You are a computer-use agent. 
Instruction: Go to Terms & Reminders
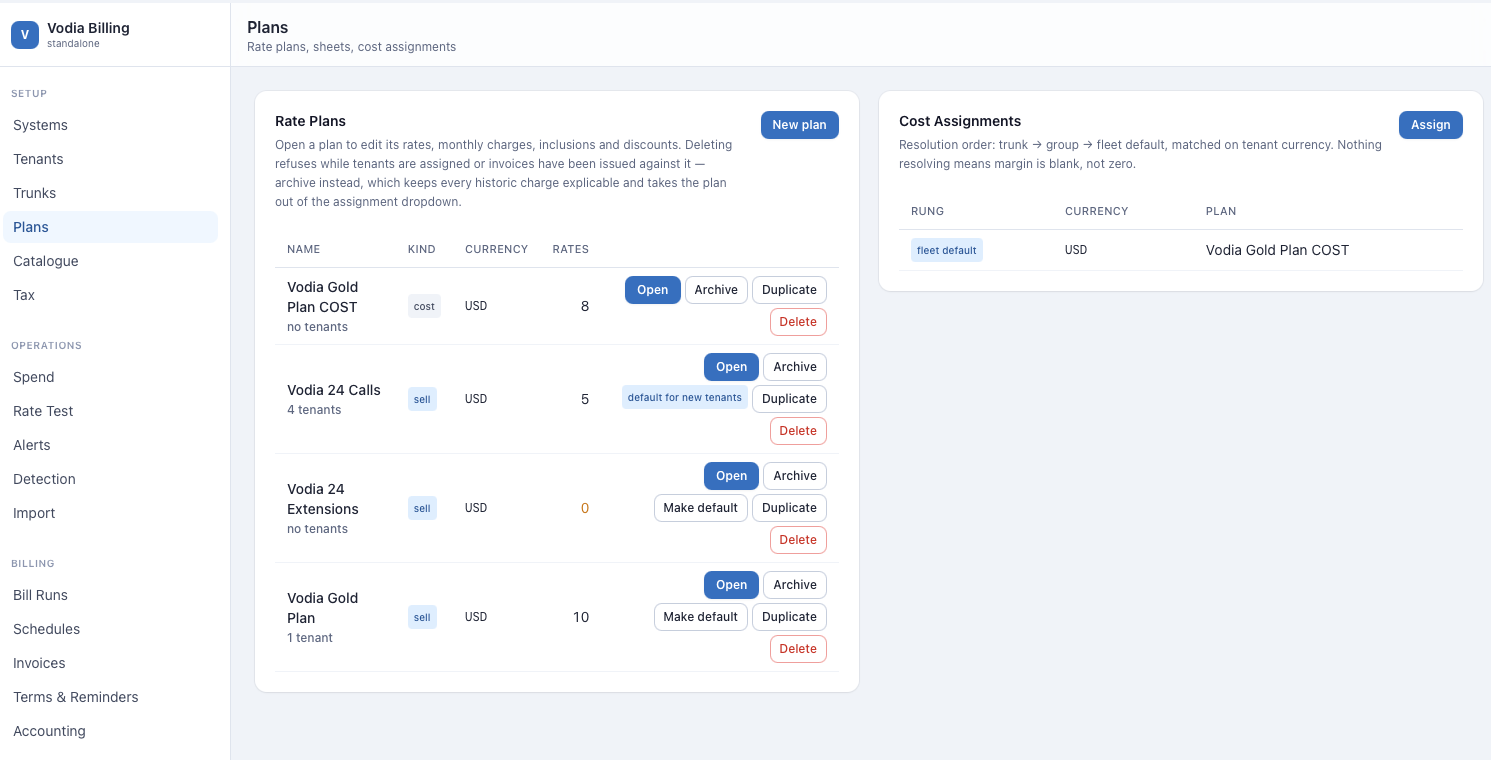click(x=110, y=697)
